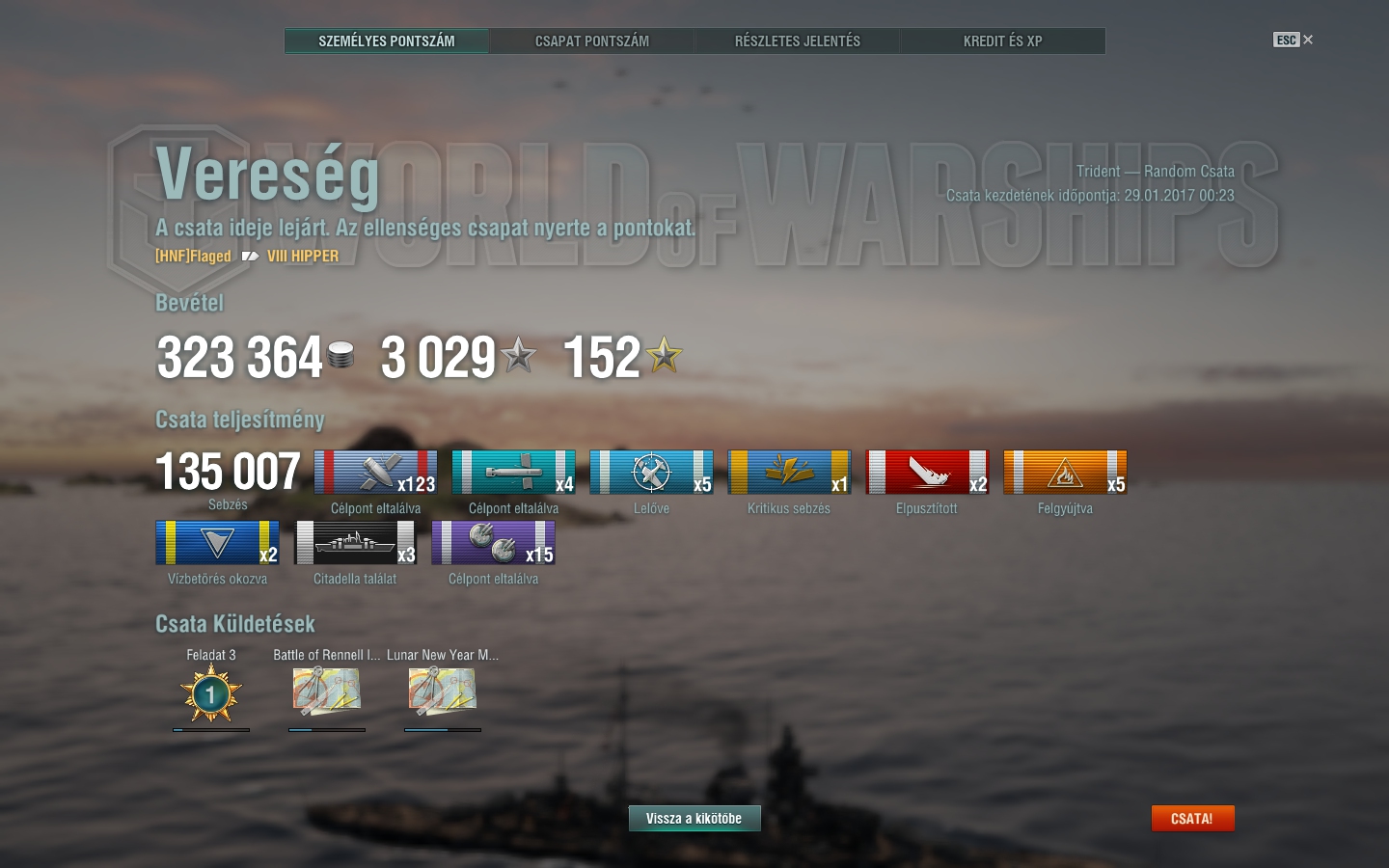Image resolution: width=1389 pixels, height=868 pixels.
Task: Click the aircraft shot down ribbon x5
Action: coord(651,473)
